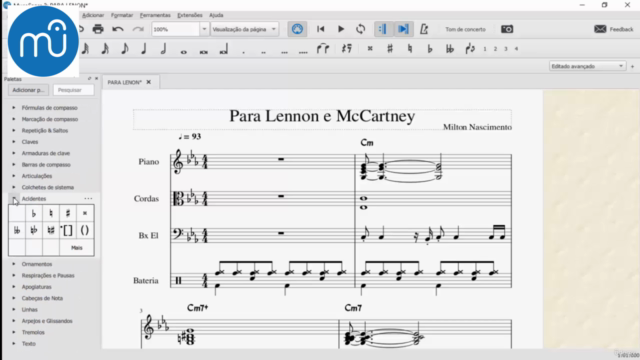Viewport: 640px width, 360px height.
Task: Close the PARA LENON tab
Action: click(149, 82)
